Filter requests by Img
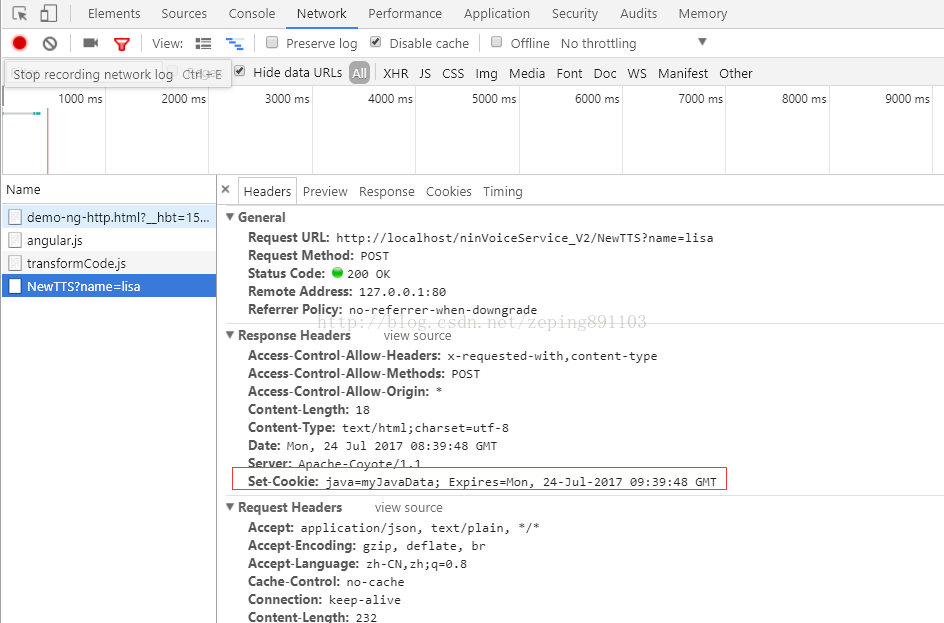 pyautogui.click(x=486, y=73)
